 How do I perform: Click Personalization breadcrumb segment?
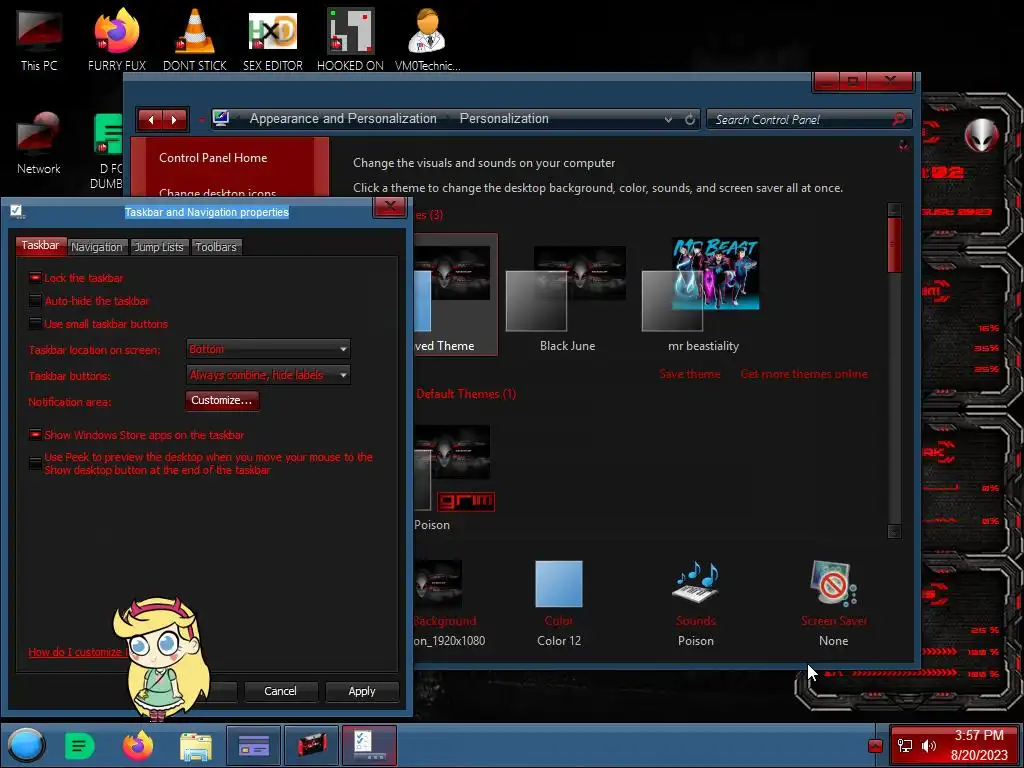[504, 119]
